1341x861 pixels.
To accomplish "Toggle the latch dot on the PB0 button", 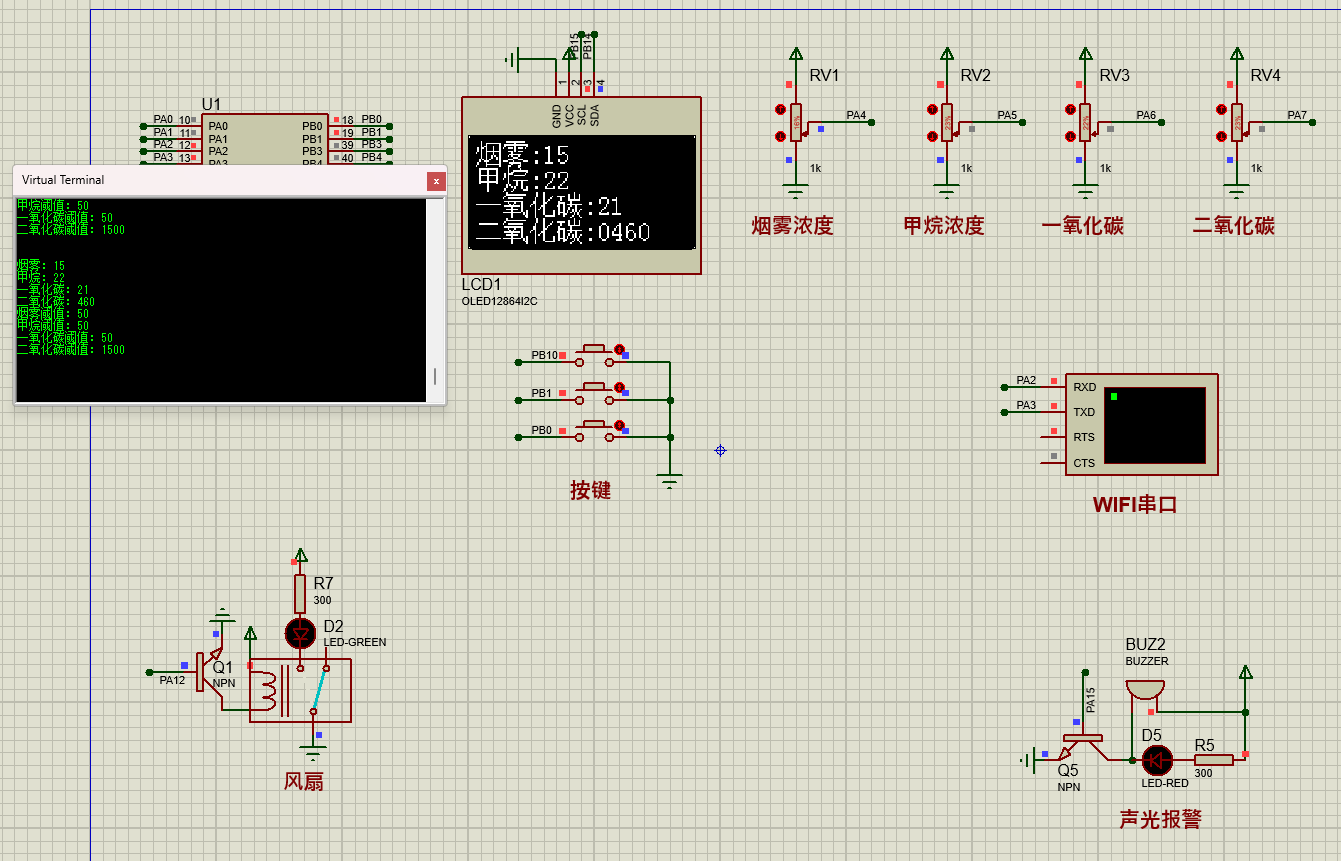I will [619, 427].
